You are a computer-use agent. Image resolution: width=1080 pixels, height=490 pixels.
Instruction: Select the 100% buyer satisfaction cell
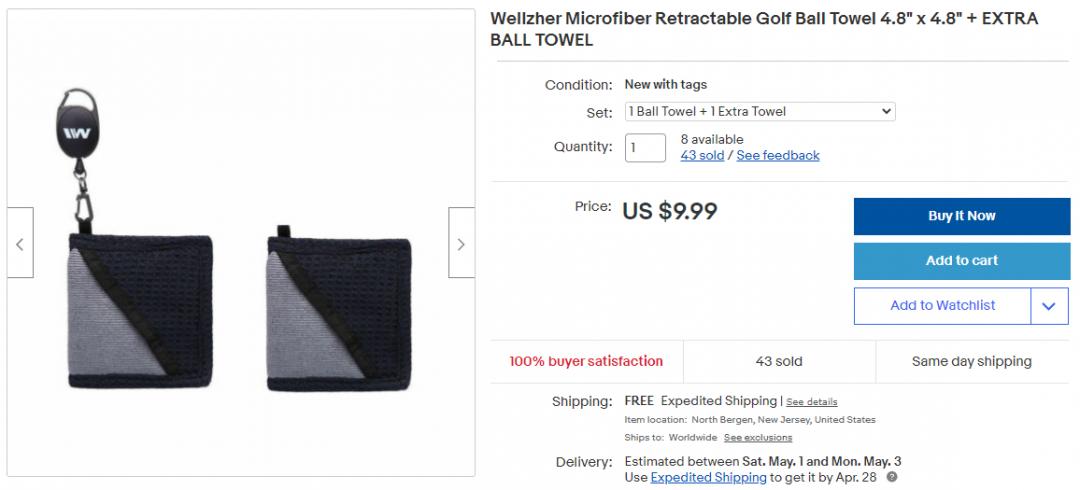coord(586,362)
